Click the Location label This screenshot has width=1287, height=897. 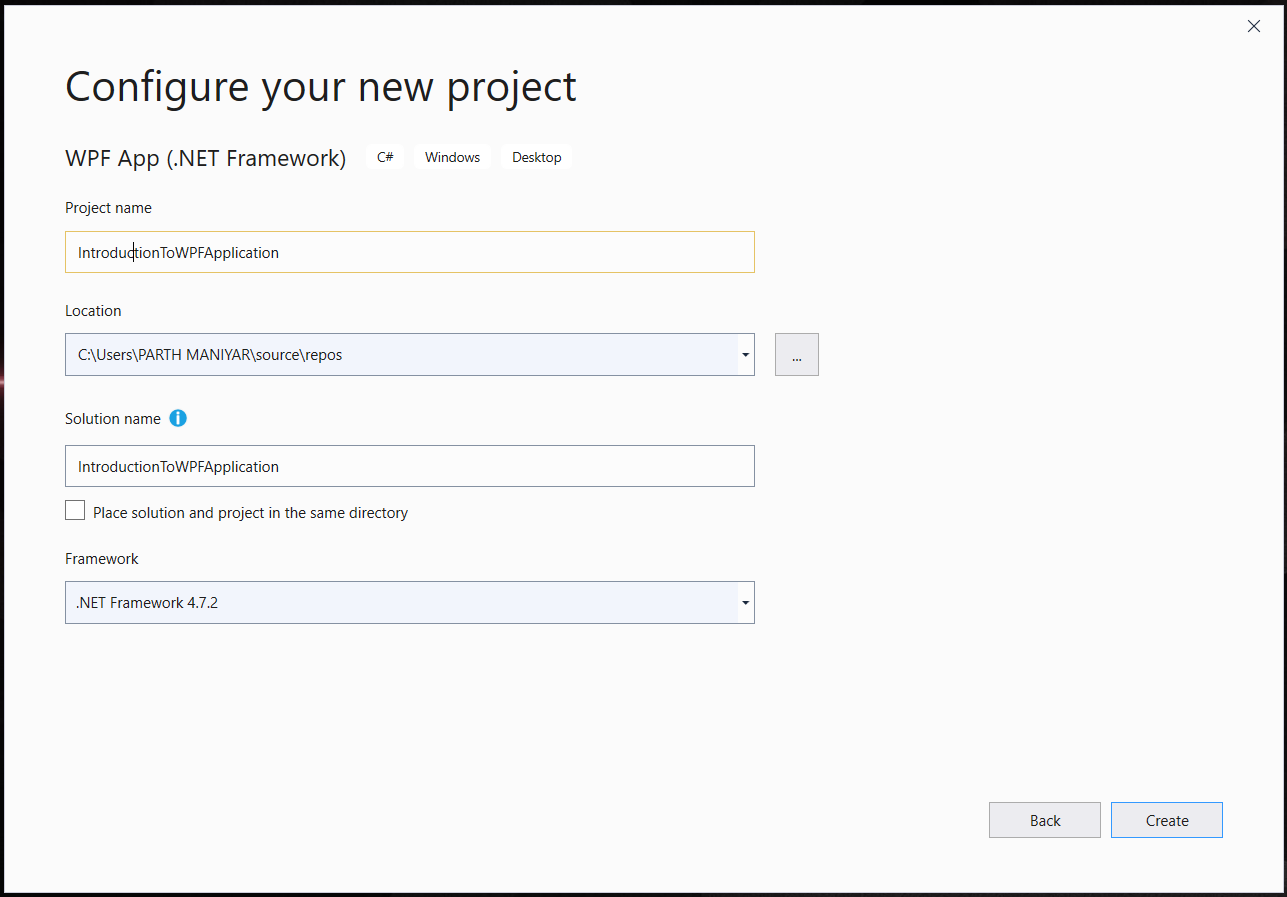click(x=93, y=311)
